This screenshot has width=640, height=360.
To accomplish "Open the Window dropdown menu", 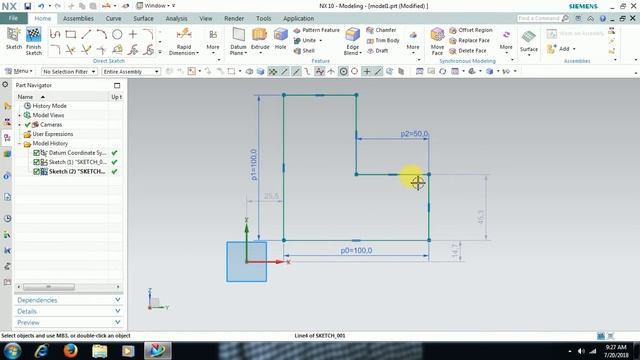I will pyautogui.click(x=156, y=6).
